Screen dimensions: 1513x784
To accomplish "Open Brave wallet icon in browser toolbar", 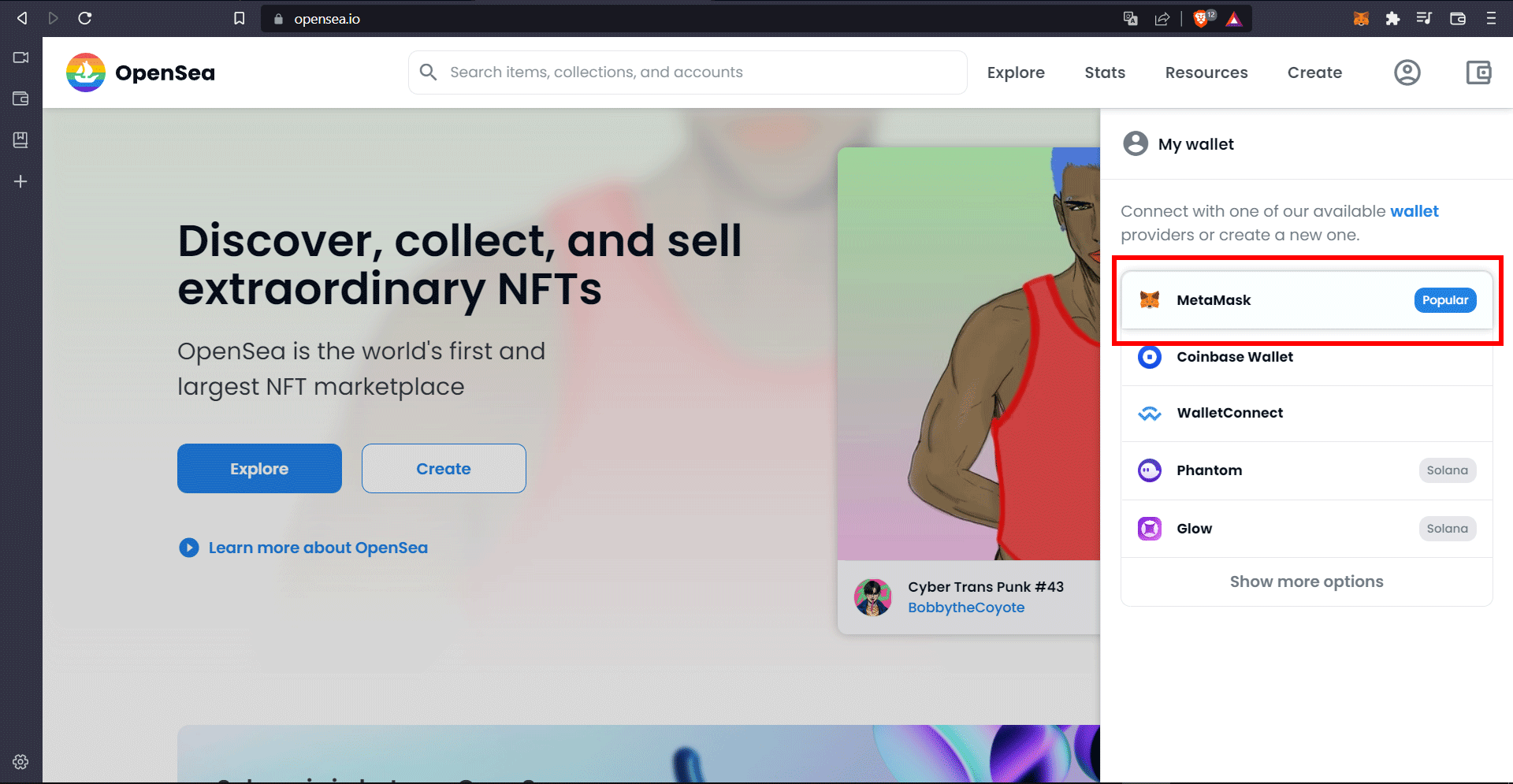I will 1458,18.
